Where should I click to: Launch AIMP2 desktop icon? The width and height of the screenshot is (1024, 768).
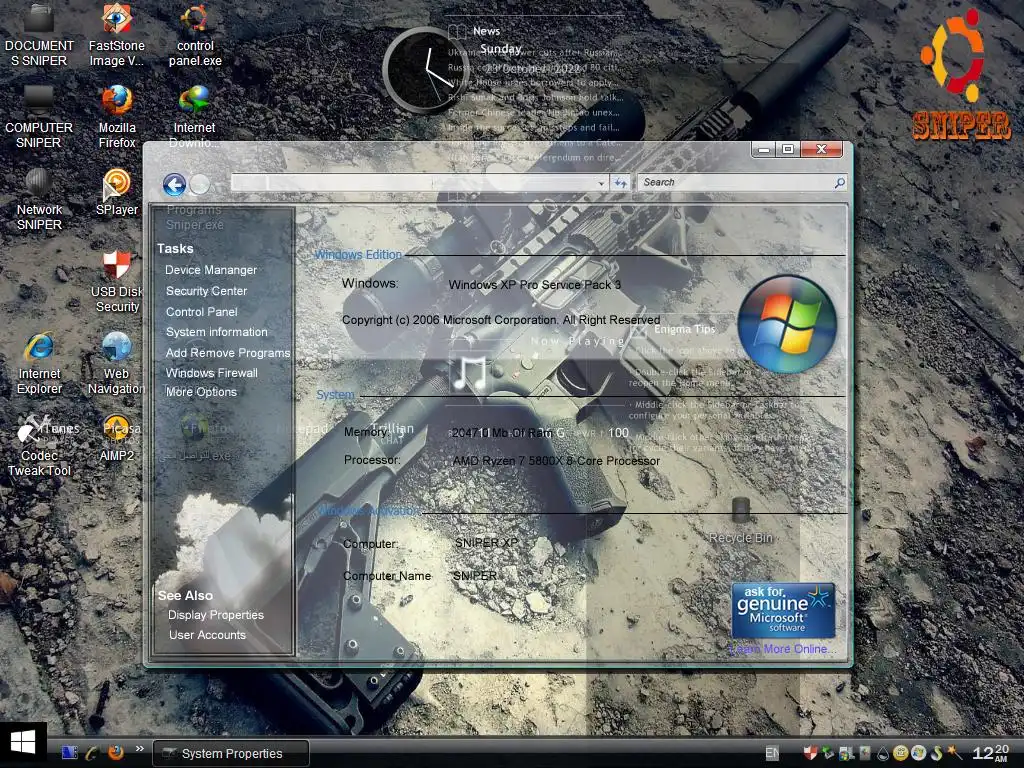(117, 439)
